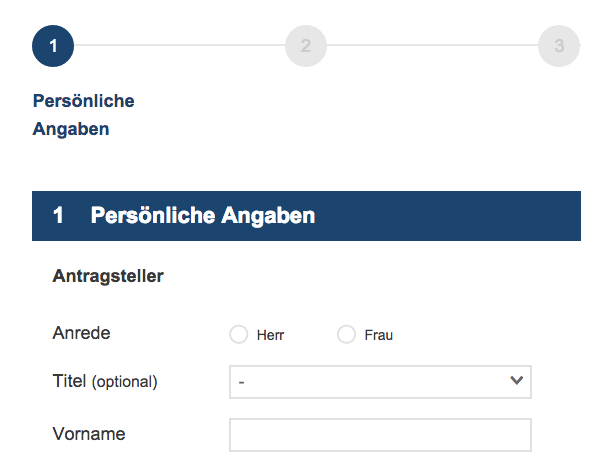Click the Titel (optional) label
Image resolution: width=609 pixels, height=460 pixels.
click(x=105, y=381)
